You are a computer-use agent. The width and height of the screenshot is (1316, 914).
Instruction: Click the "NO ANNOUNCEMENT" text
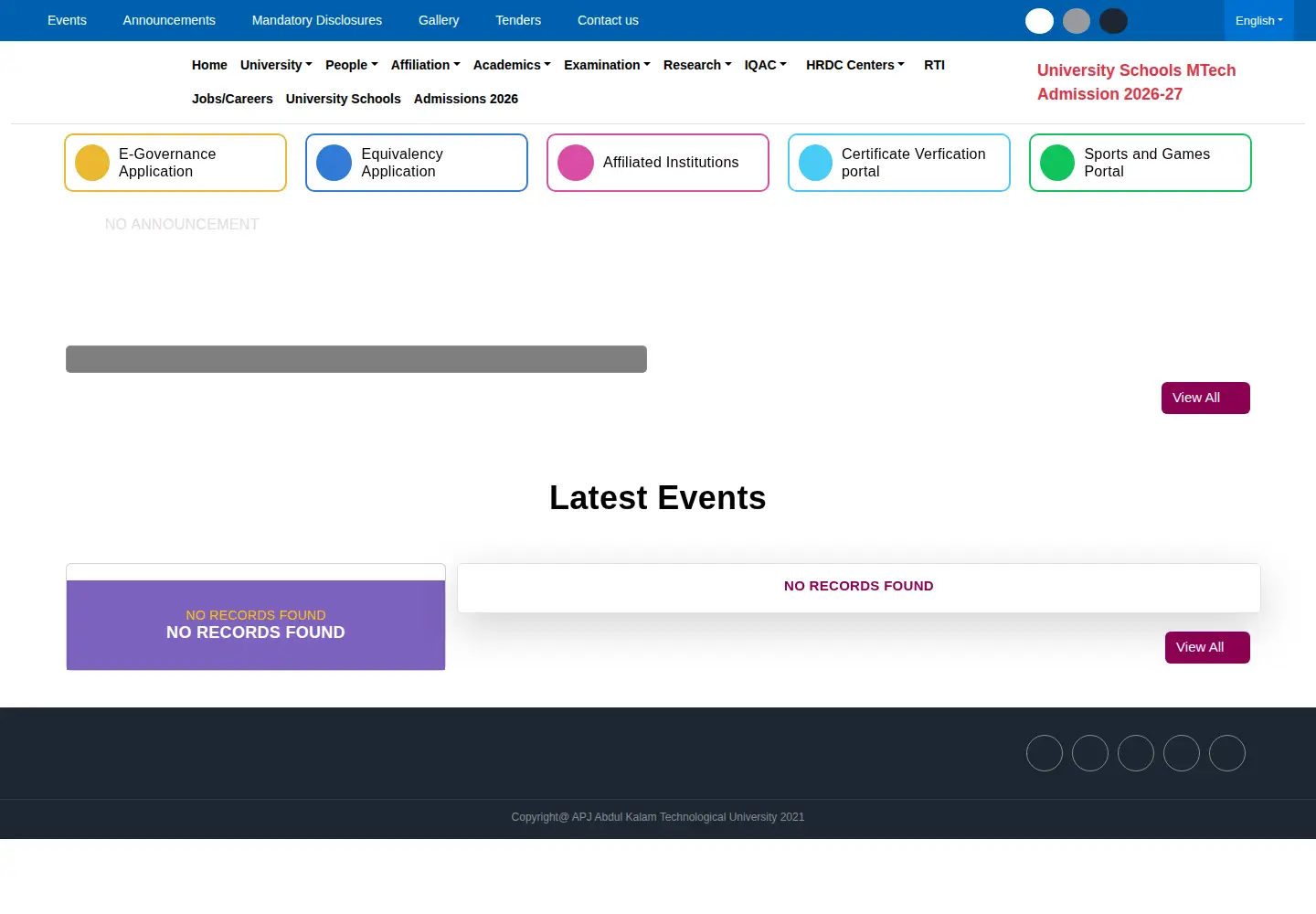click(182, 224)
